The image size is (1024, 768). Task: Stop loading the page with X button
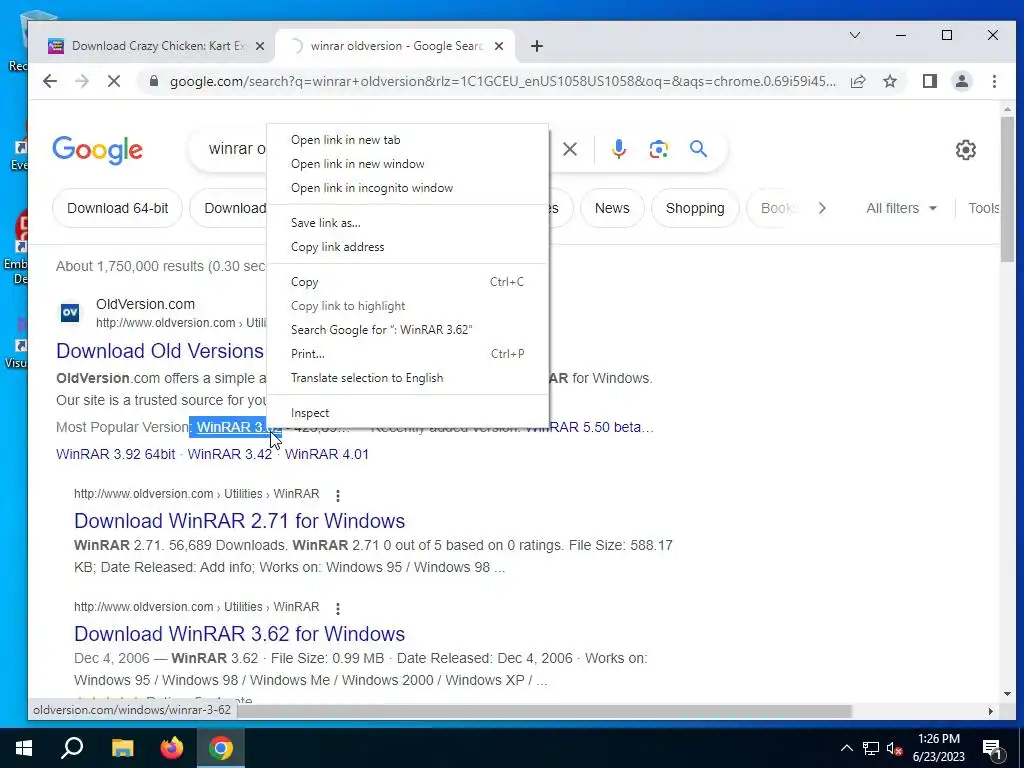click(114, 81)
